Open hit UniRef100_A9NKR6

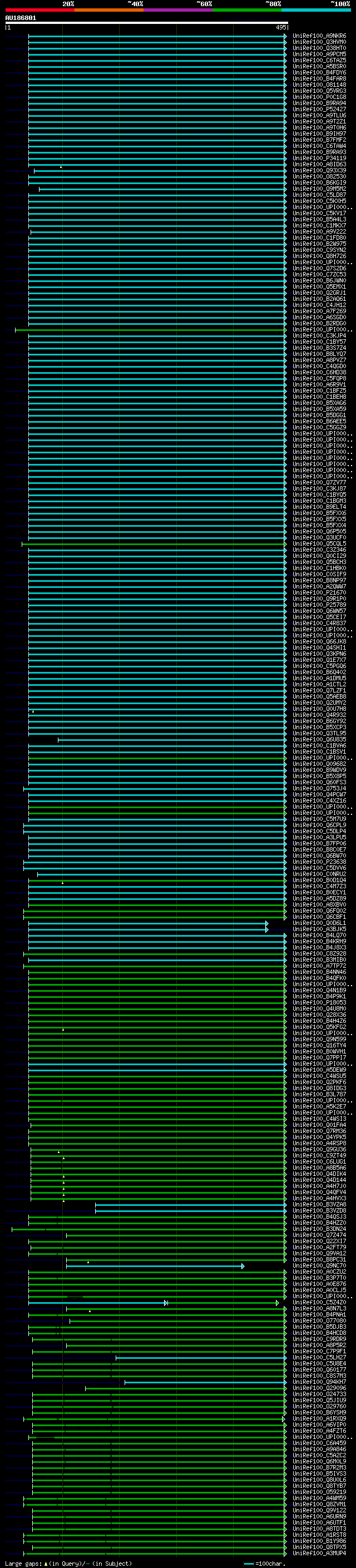(x=319, y=36)
